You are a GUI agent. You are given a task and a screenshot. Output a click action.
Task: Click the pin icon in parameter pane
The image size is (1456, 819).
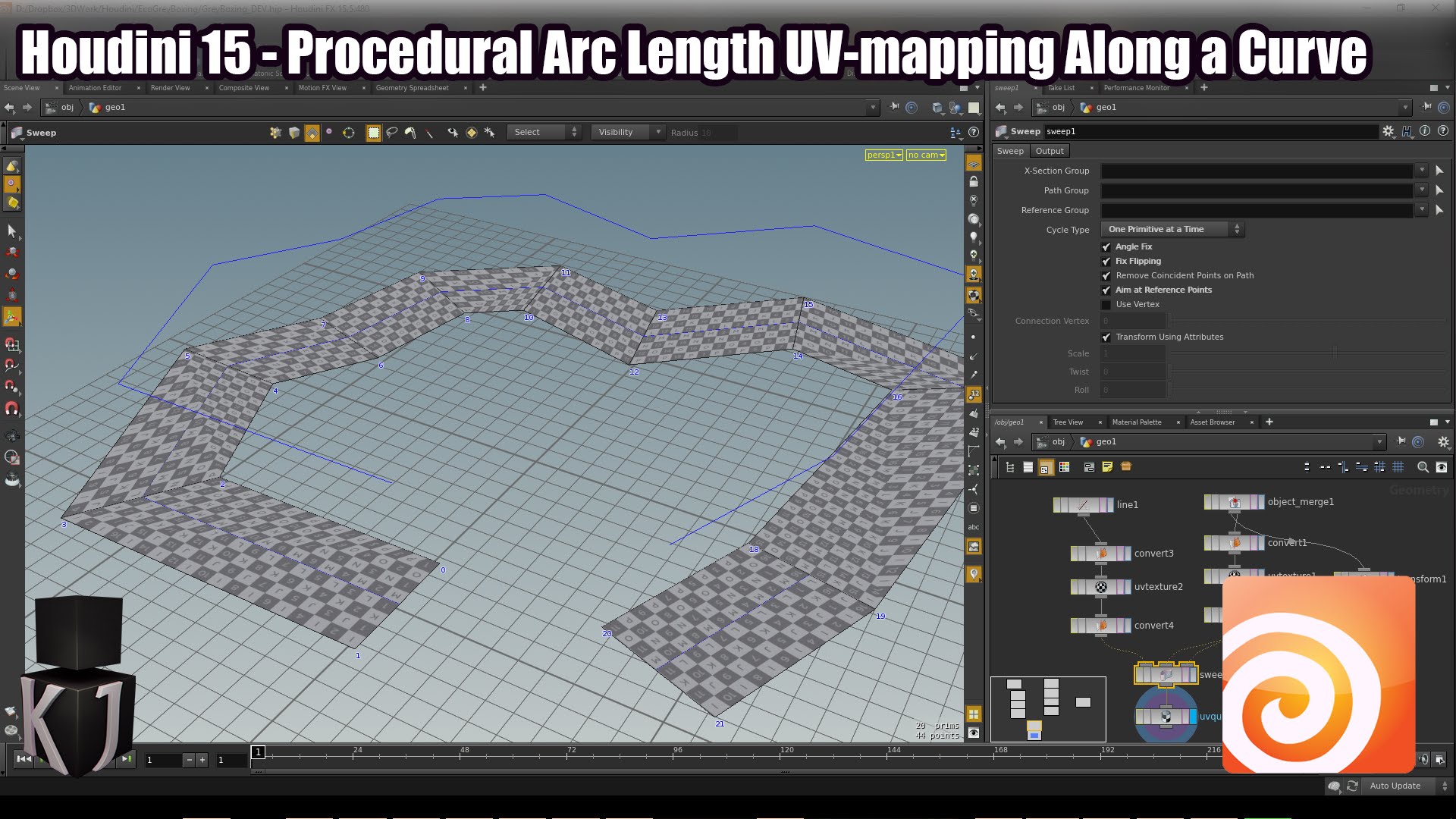(x=1426, y=108)
